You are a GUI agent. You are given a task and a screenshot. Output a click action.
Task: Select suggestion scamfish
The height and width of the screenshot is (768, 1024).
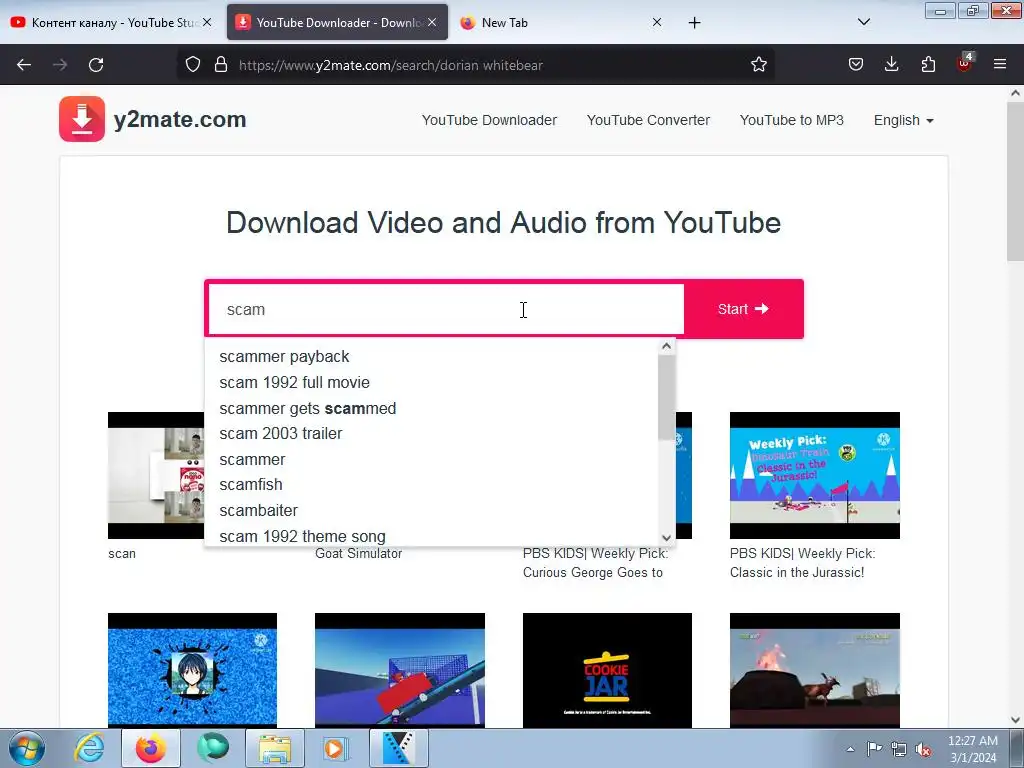pos(431,485)
